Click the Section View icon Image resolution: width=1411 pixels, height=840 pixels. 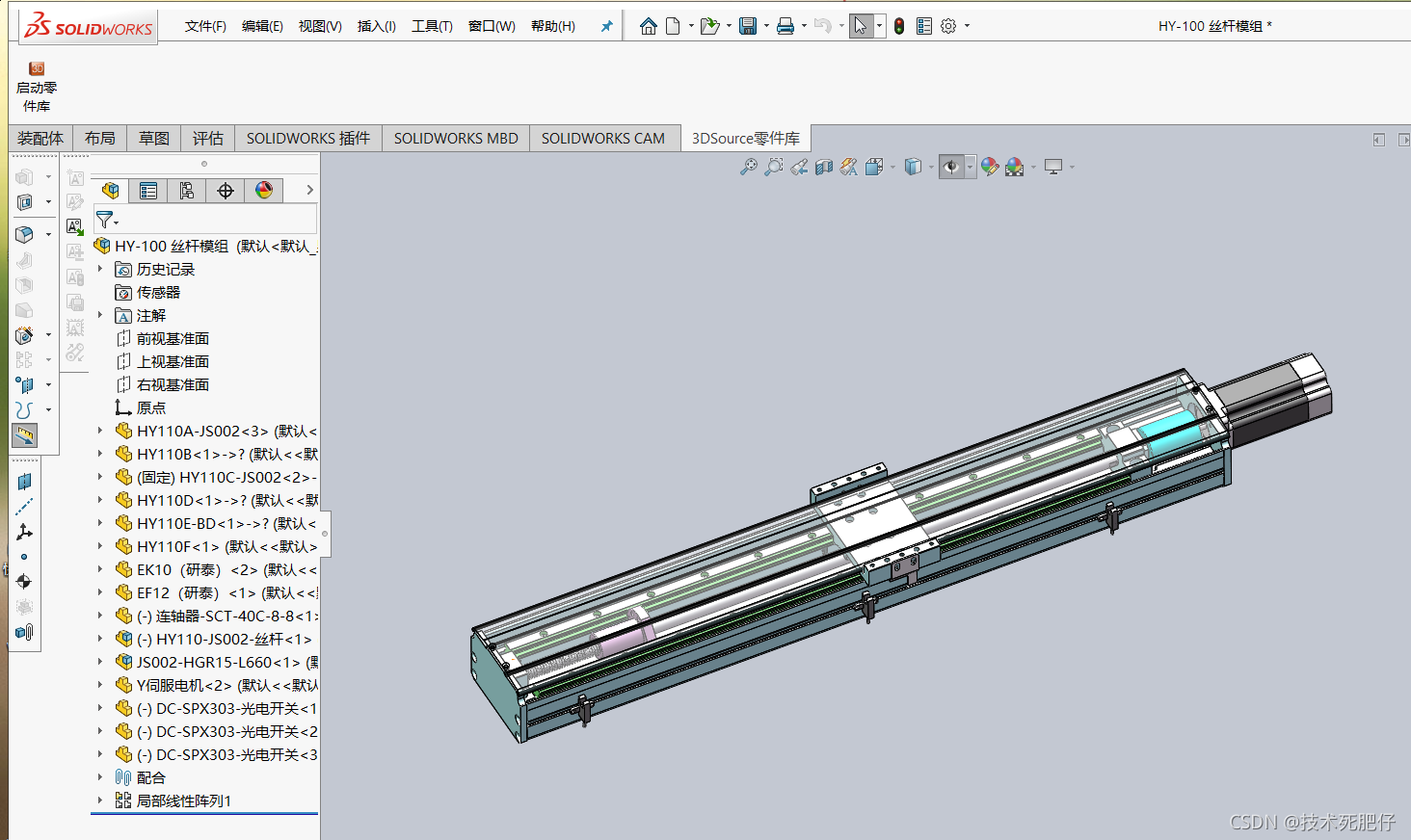point(824,167)
